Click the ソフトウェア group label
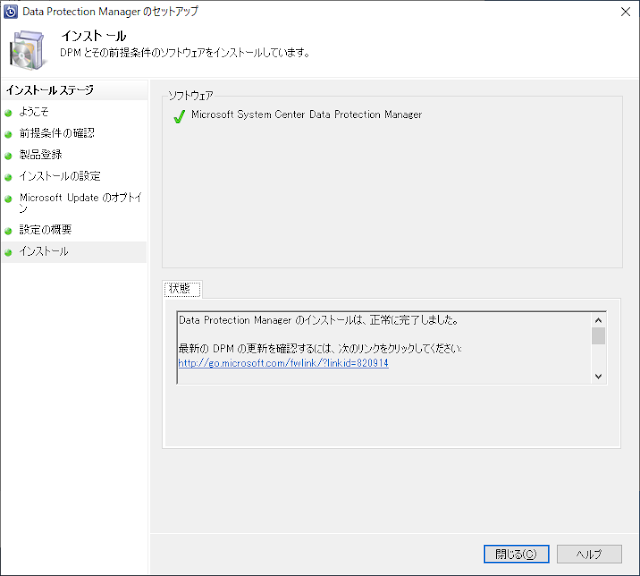The image size is (640, 576). point(191,96)
